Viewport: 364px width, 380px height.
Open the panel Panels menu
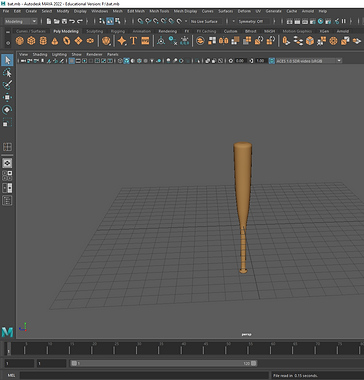(113, 54)
